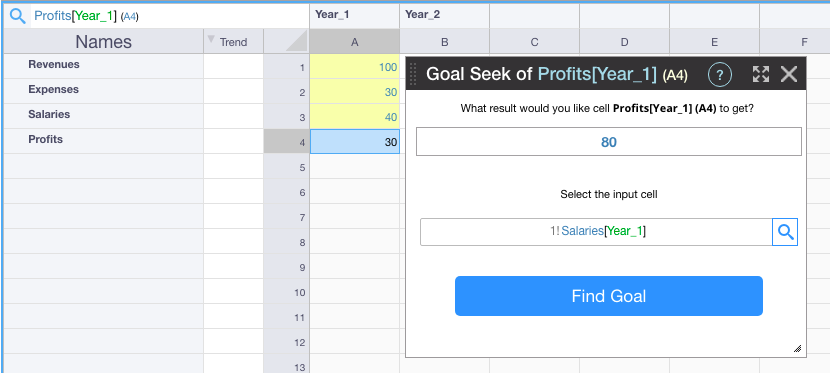Click the select-all corner triangle
Screen dimensions: 830x373
coord(296,41)
